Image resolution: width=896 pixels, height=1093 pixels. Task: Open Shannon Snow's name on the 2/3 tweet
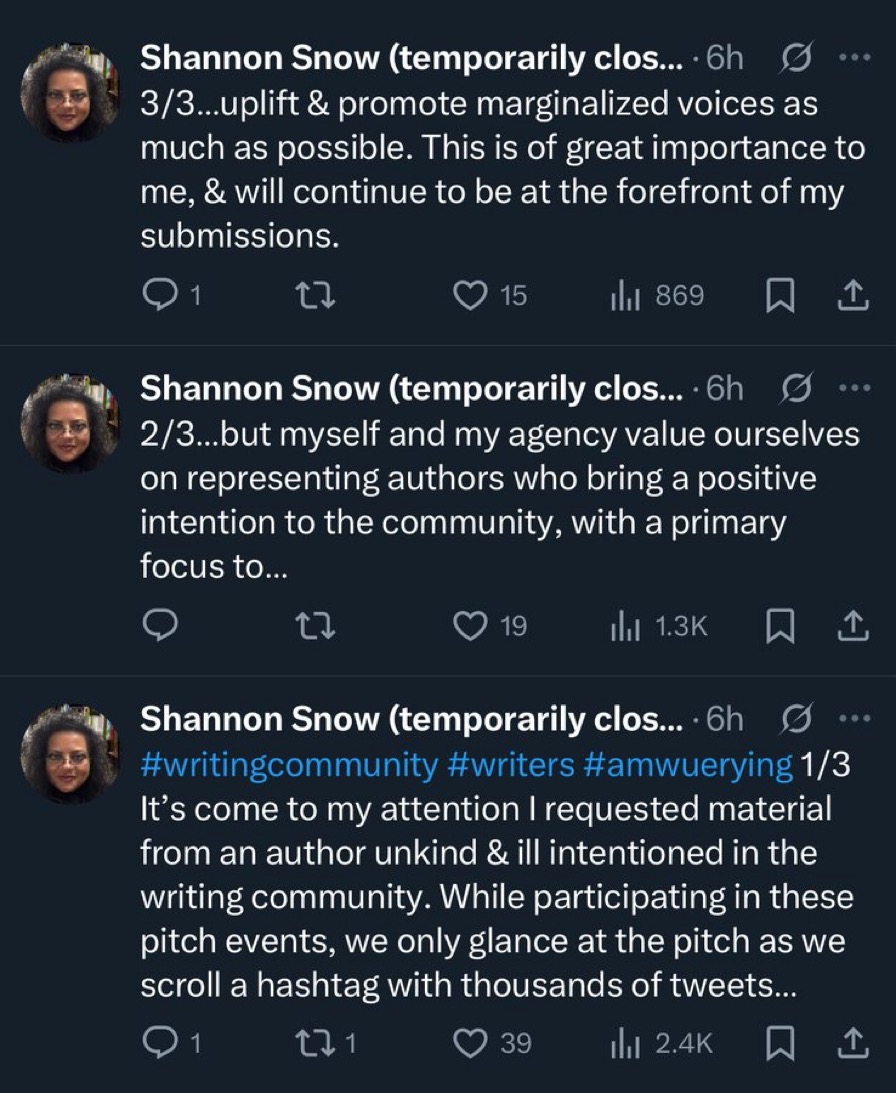click(x=411, y=388)
